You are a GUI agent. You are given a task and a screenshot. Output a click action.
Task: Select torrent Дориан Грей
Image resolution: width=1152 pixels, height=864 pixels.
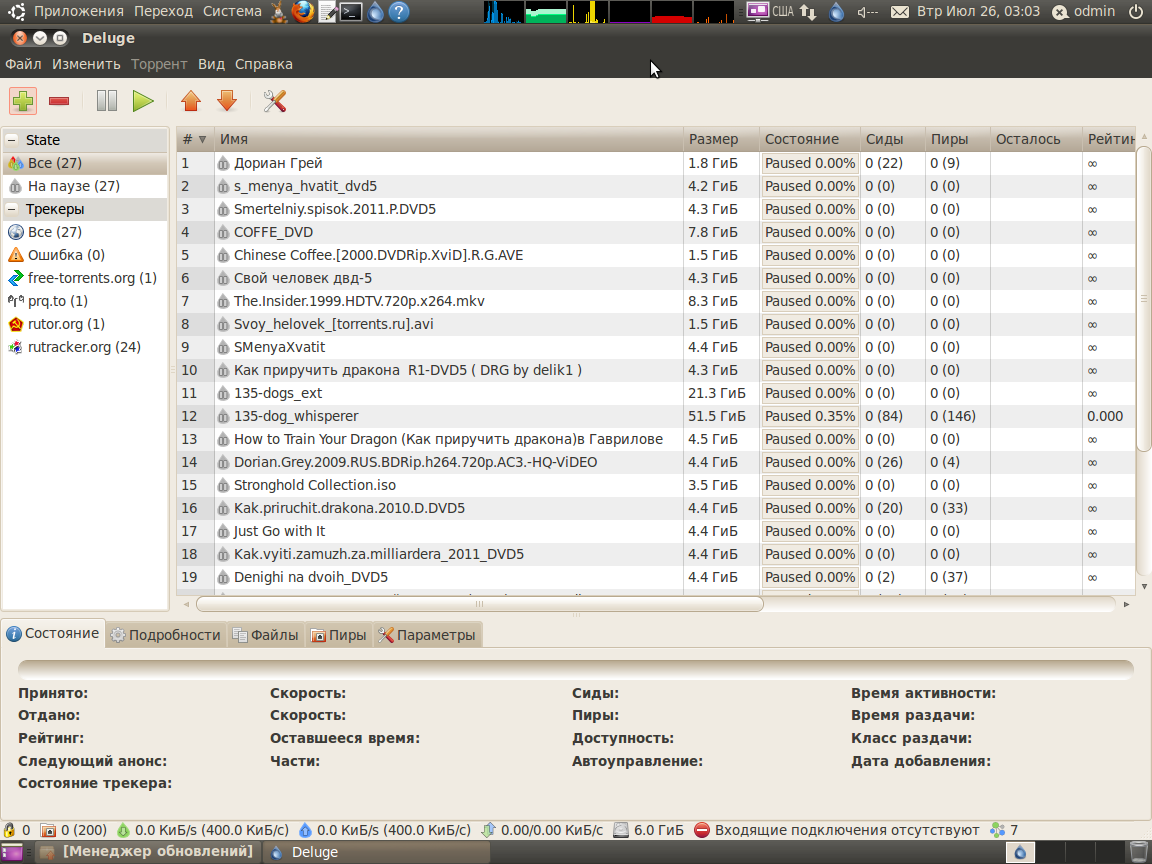point(655,163)
